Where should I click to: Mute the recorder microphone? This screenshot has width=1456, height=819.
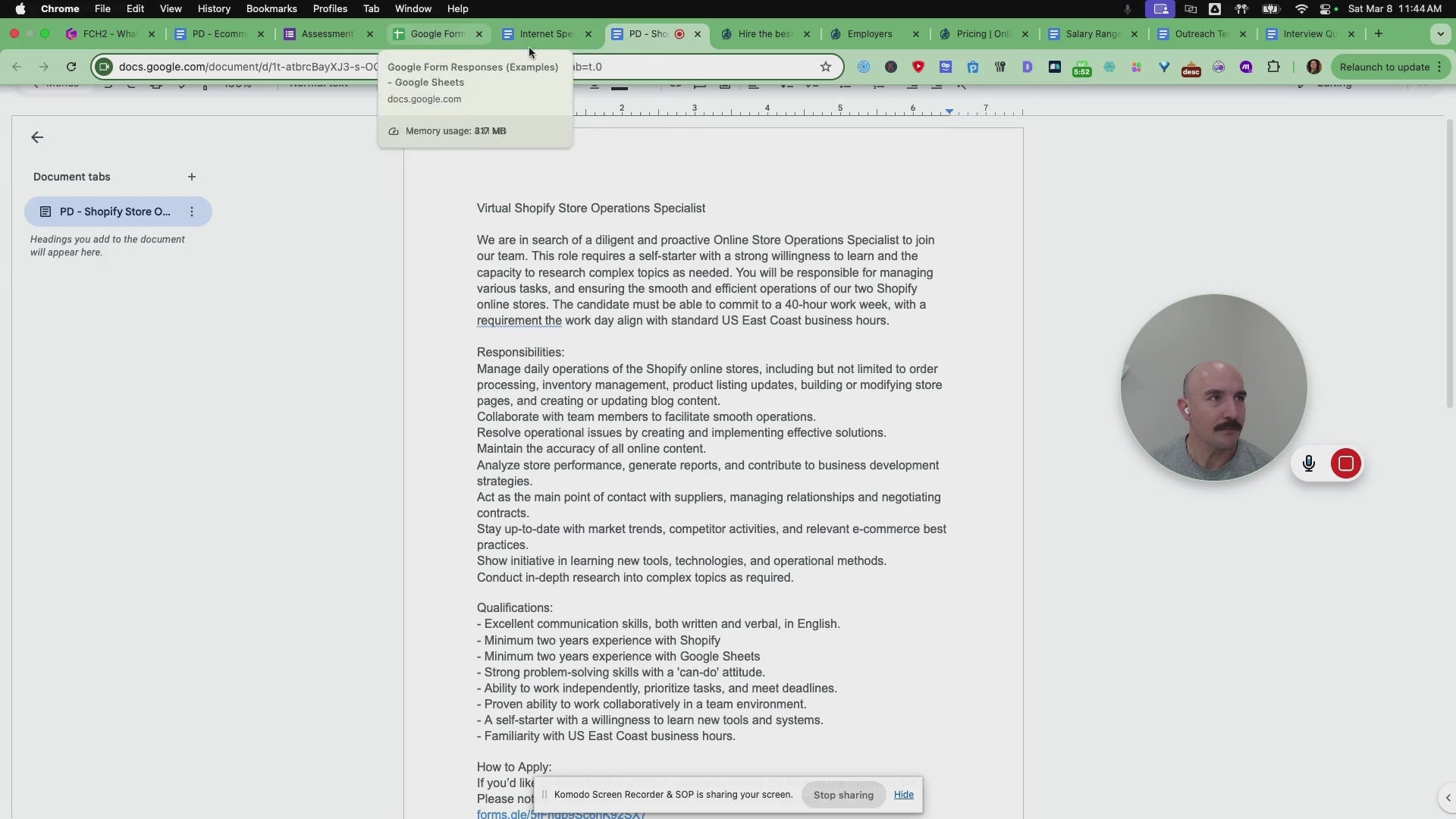click(1308, 463)
